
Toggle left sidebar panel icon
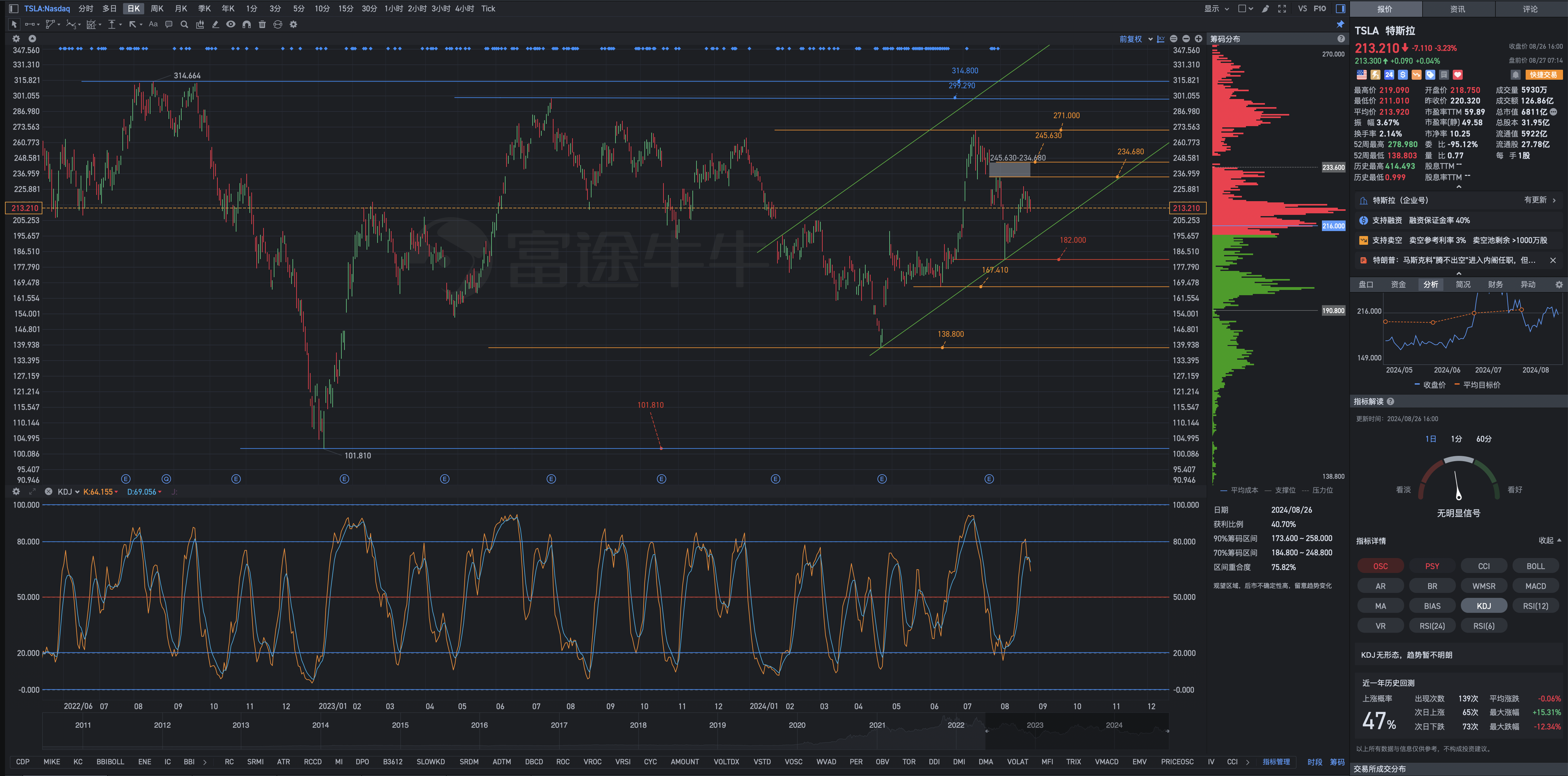[x=13, y=8]
